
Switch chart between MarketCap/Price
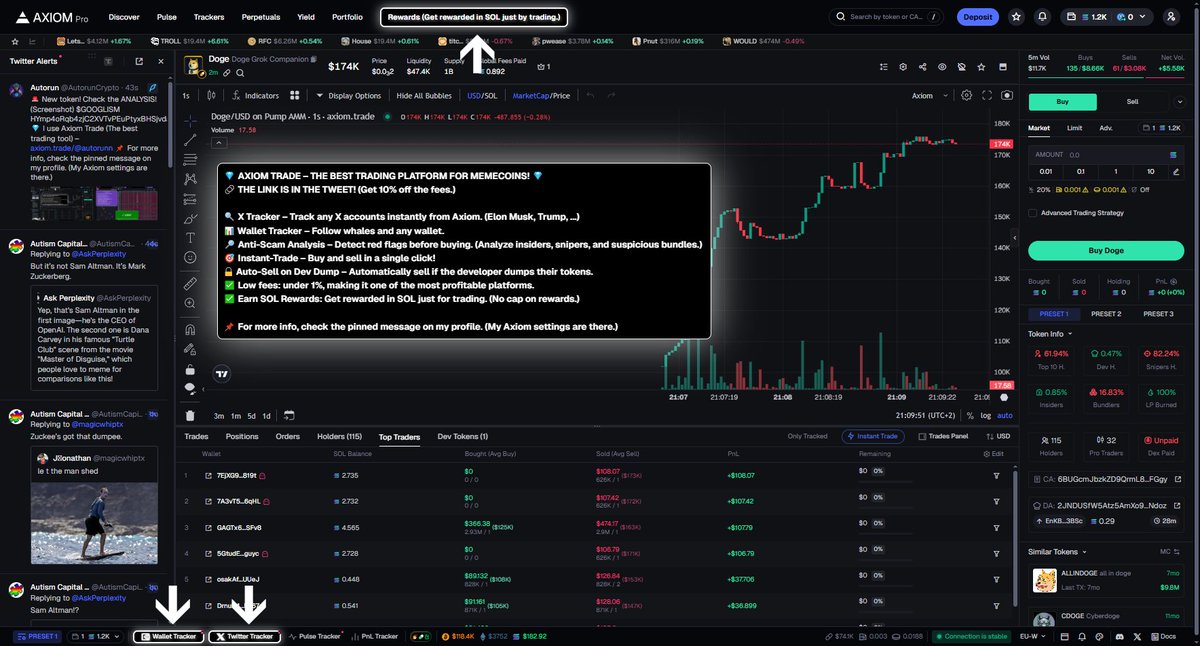click(541, 96)
